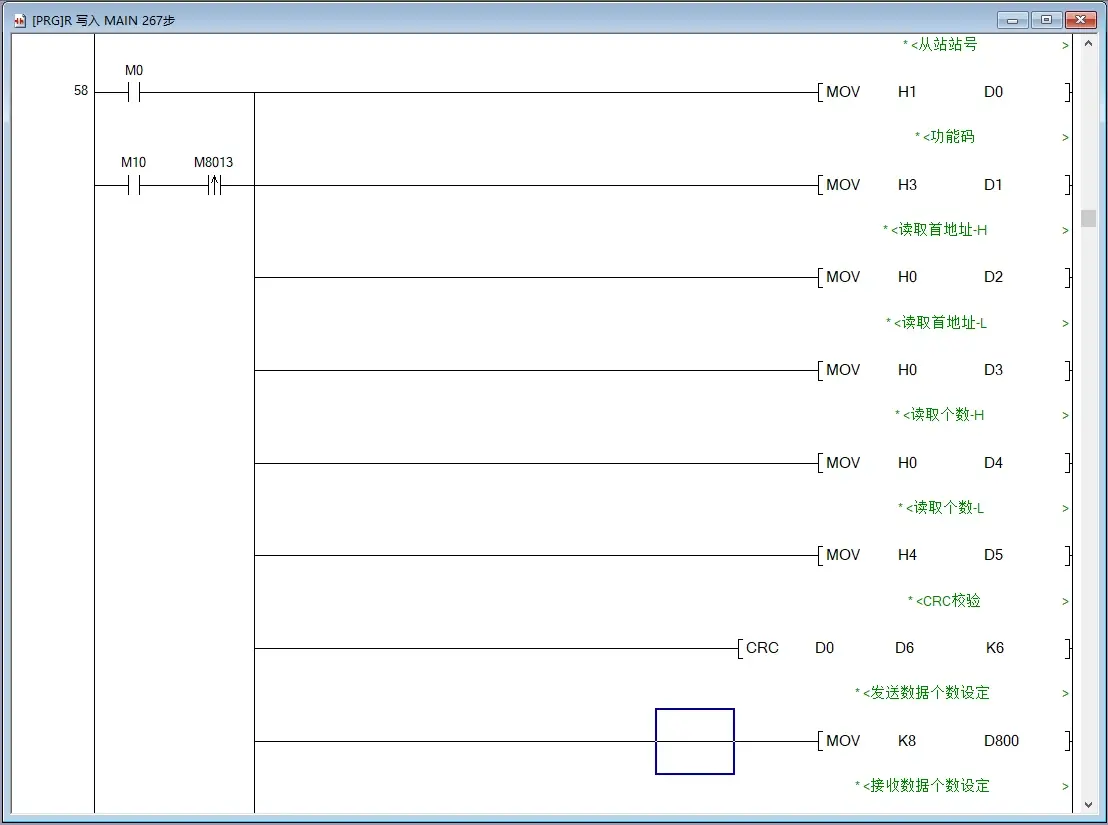1108x825 pixels.
Task: Close the ladder program window
Action: coord(1080,20)
